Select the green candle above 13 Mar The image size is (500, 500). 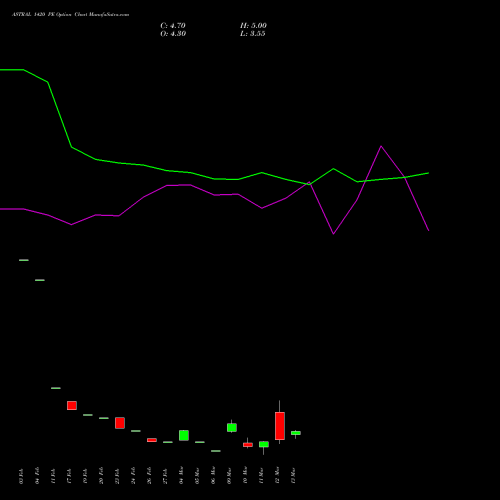click(296, 433)
